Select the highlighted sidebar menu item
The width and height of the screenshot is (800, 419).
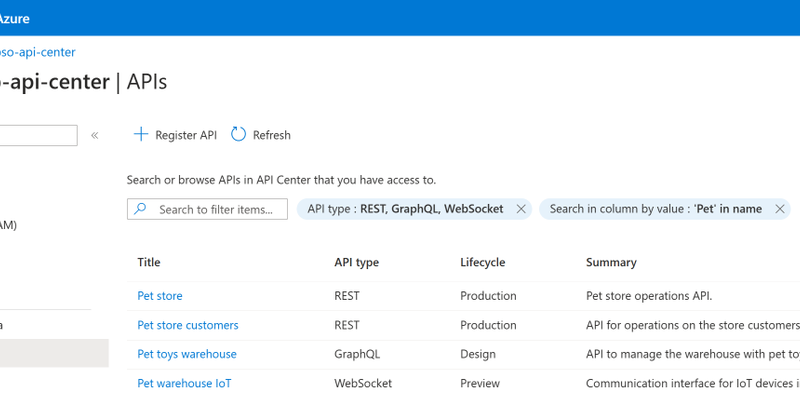tap(54, 353)
